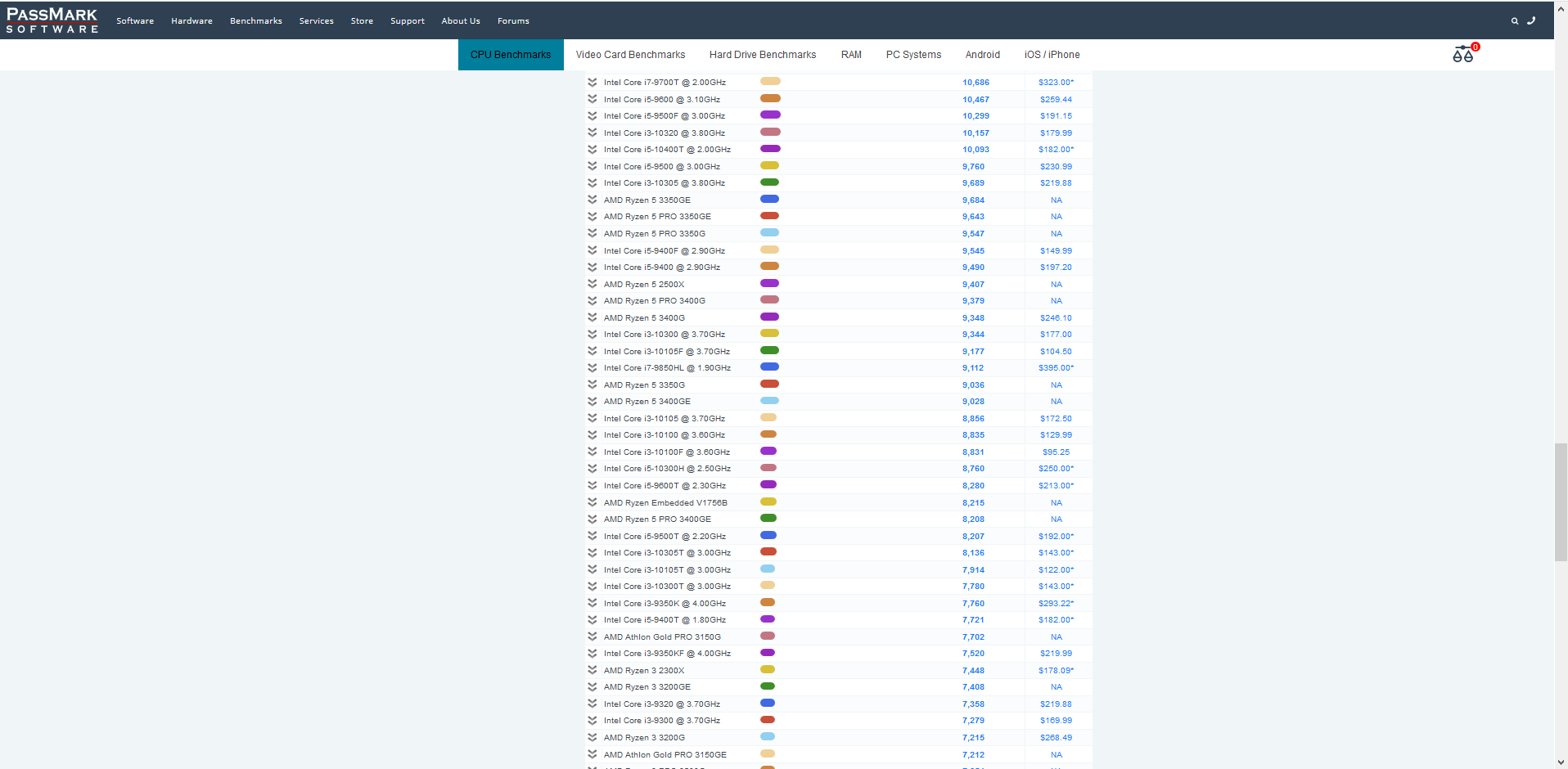Screen dimensions: 1568x769
Task: Expand the AMD Ryzen 5 3400G row
Action: coord(592,317)
